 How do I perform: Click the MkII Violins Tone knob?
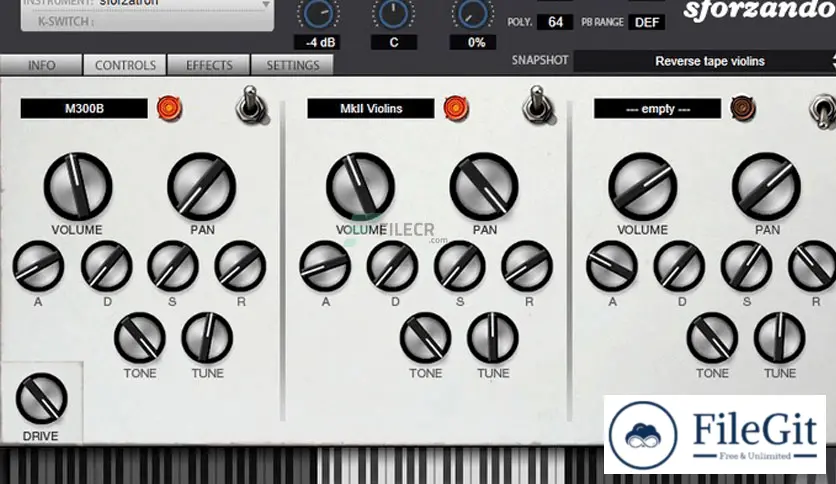(425, 338)
